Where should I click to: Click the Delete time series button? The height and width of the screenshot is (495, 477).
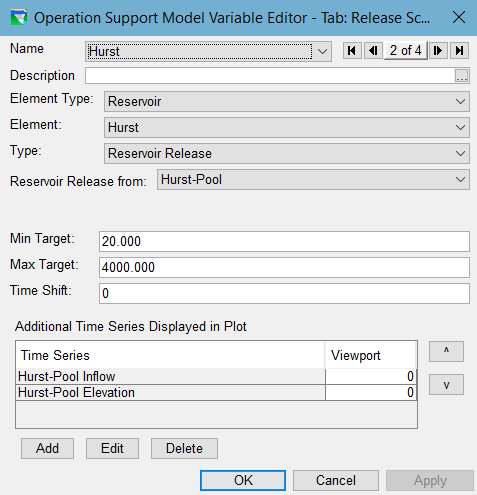tap(184, 448)
